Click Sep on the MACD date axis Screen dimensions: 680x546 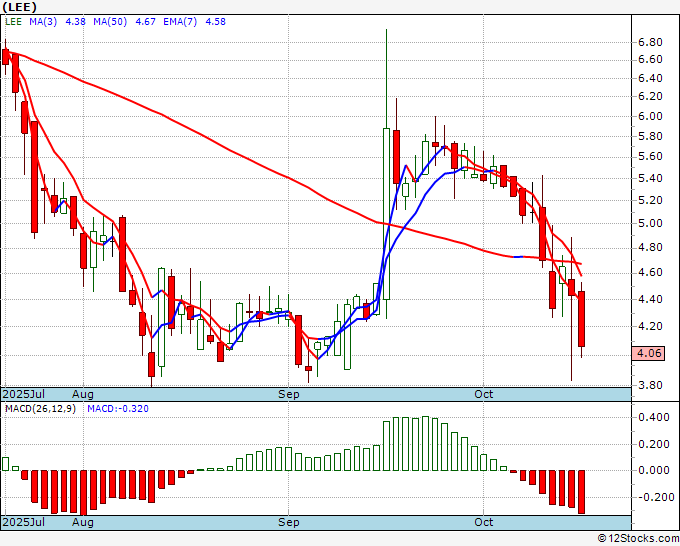[289, 522]
